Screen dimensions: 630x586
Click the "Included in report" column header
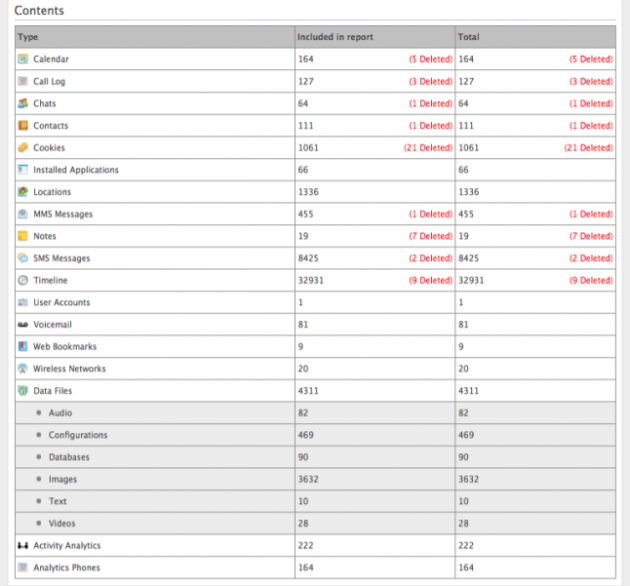(x=335, y=37)
